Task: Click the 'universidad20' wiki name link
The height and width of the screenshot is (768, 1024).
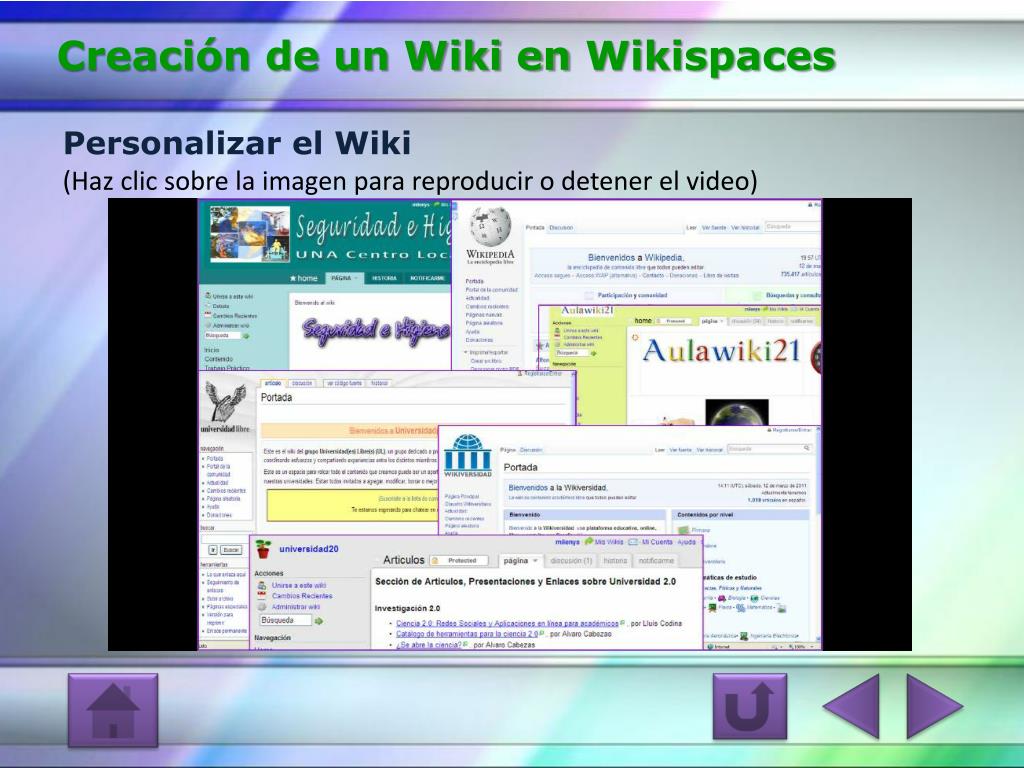Action: tap(309, 549)
